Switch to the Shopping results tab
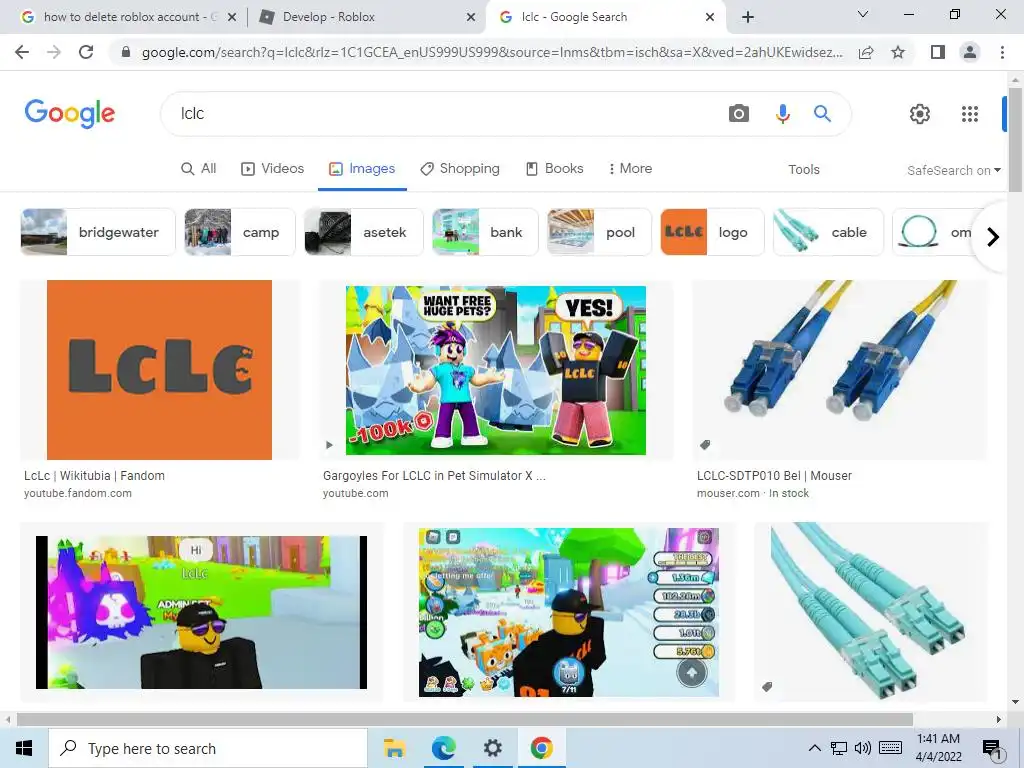1024x768 pixels. tap(460, 168)
